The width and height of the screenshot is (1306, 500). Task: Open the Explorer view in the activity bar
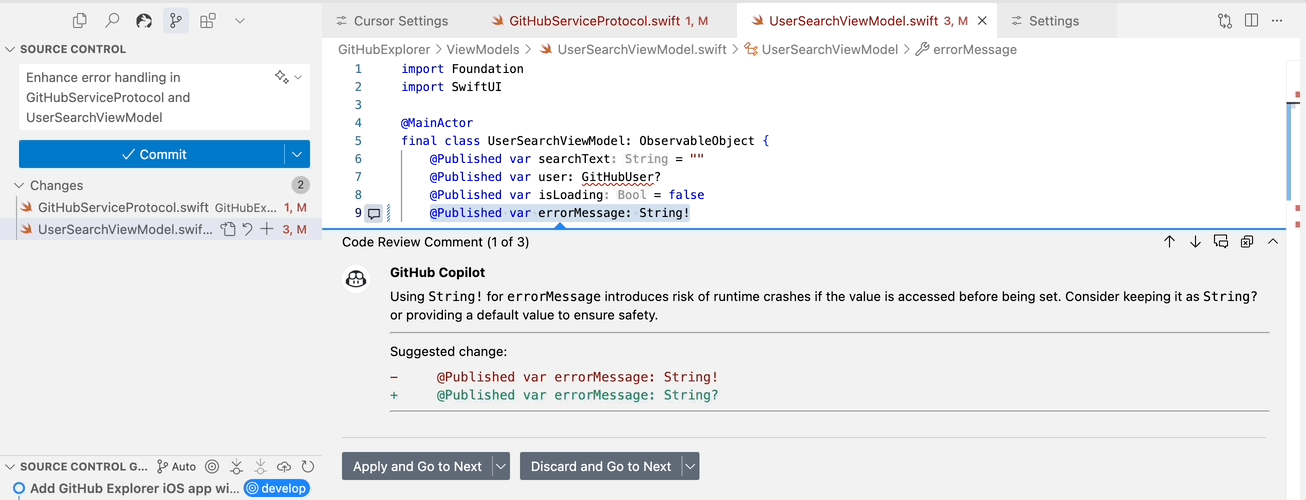[80, 20]
